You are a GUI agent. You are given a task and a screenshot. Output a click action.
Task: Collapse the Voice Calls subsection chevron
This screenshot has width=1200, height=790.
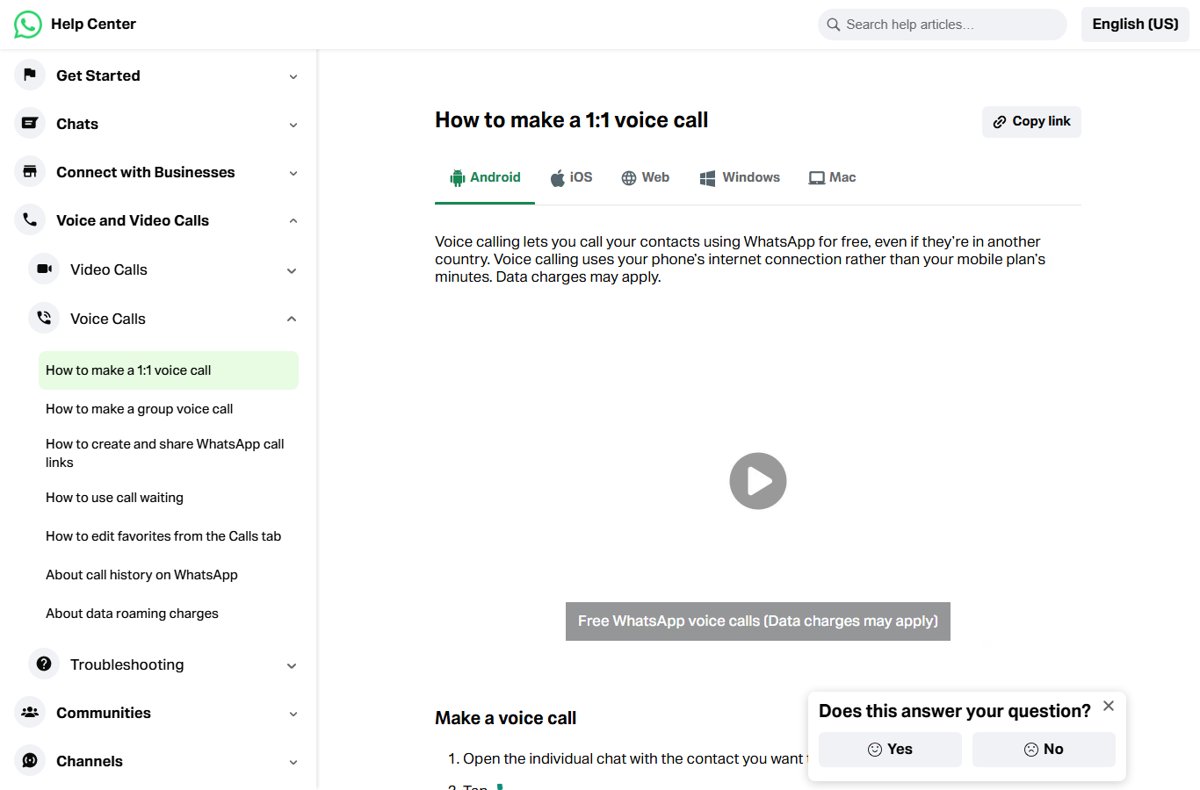pos(291,319)
